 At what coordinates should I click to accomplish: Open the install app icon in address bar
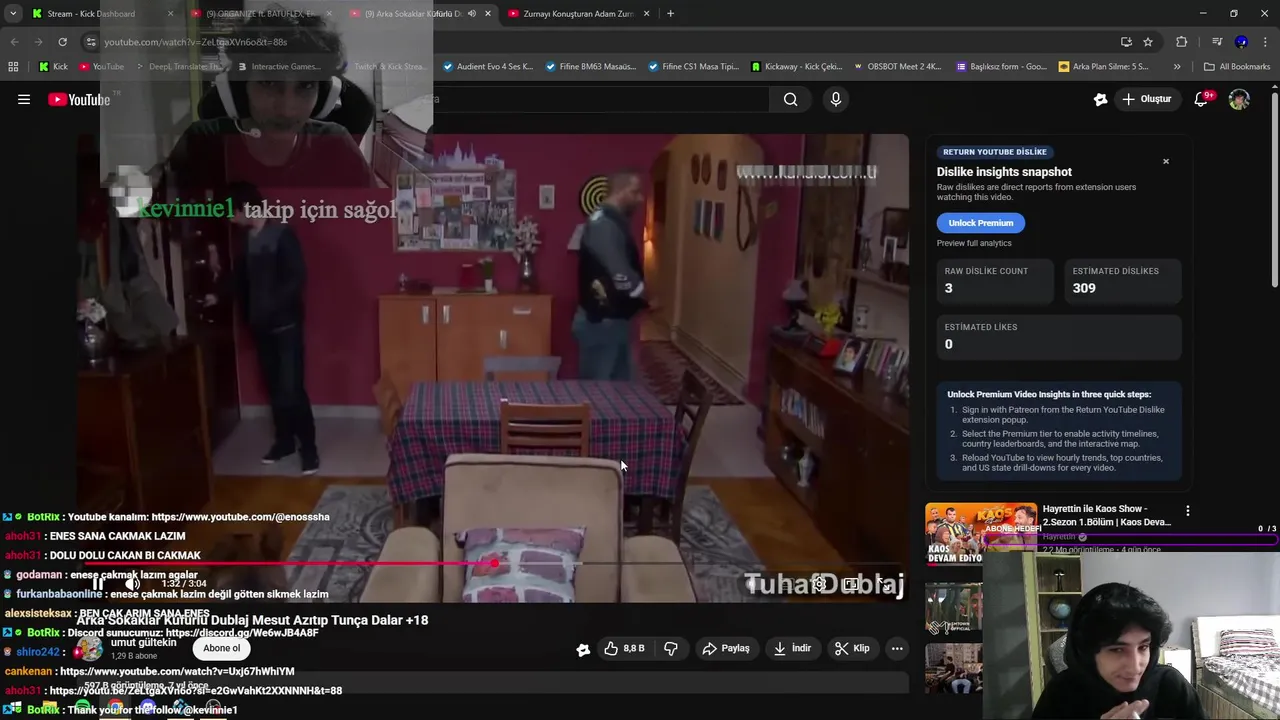[1126, 42]
